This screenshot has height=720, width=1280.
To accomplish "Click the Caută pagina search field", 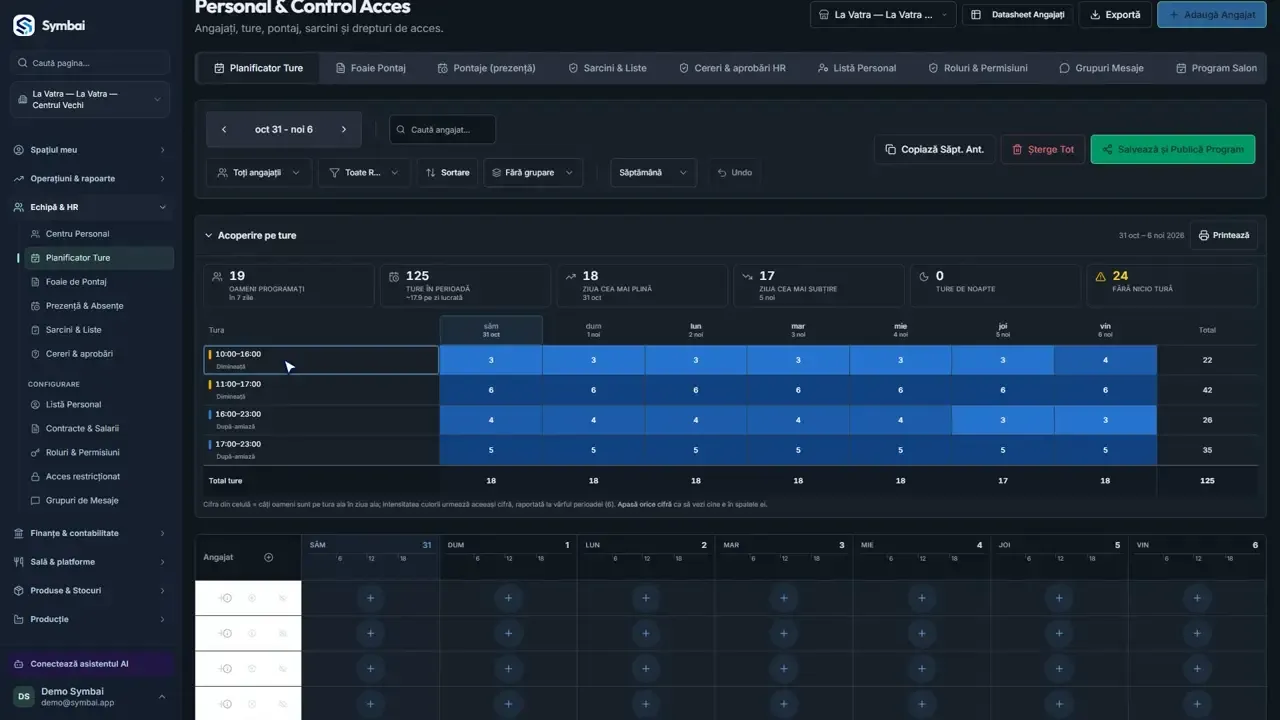I will (90, 63).
